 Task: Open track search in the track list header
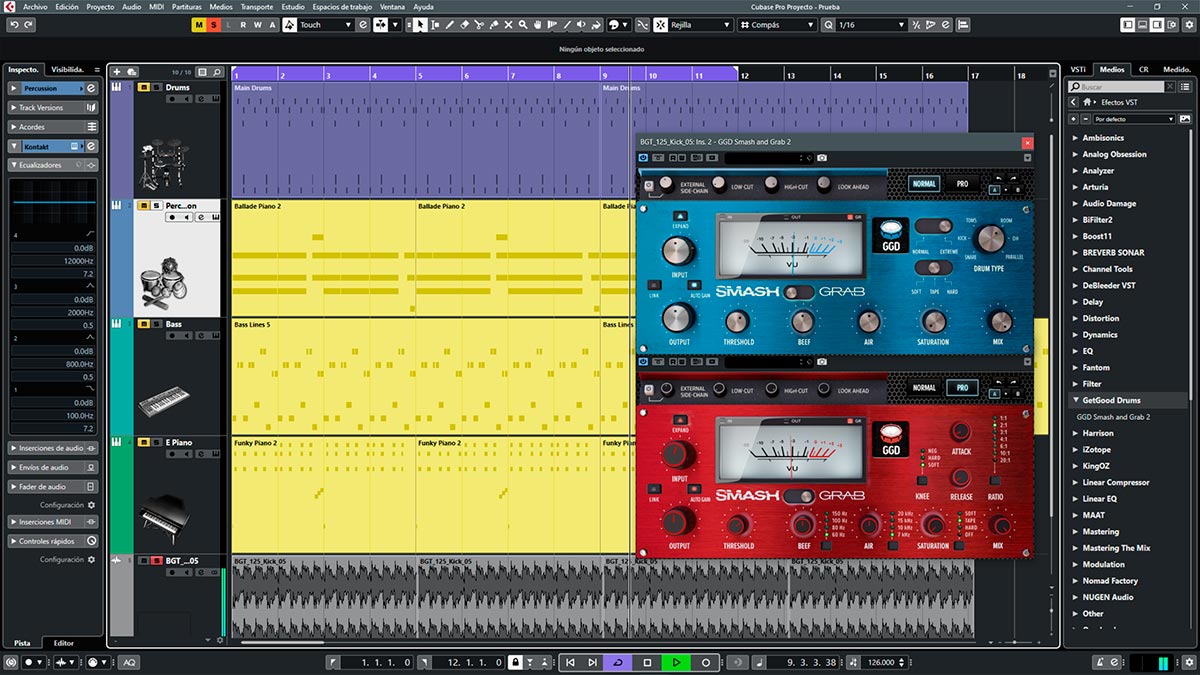pos(216,72)
